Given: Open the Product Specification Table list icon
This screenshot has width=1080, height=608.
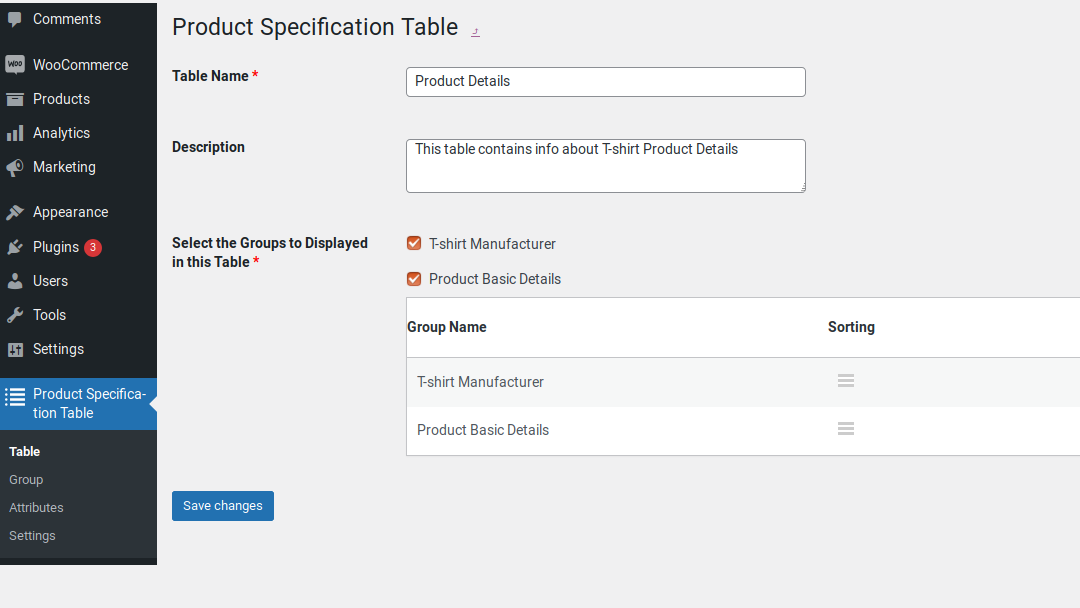Looking at the screenshot, I should coord(14,395).
